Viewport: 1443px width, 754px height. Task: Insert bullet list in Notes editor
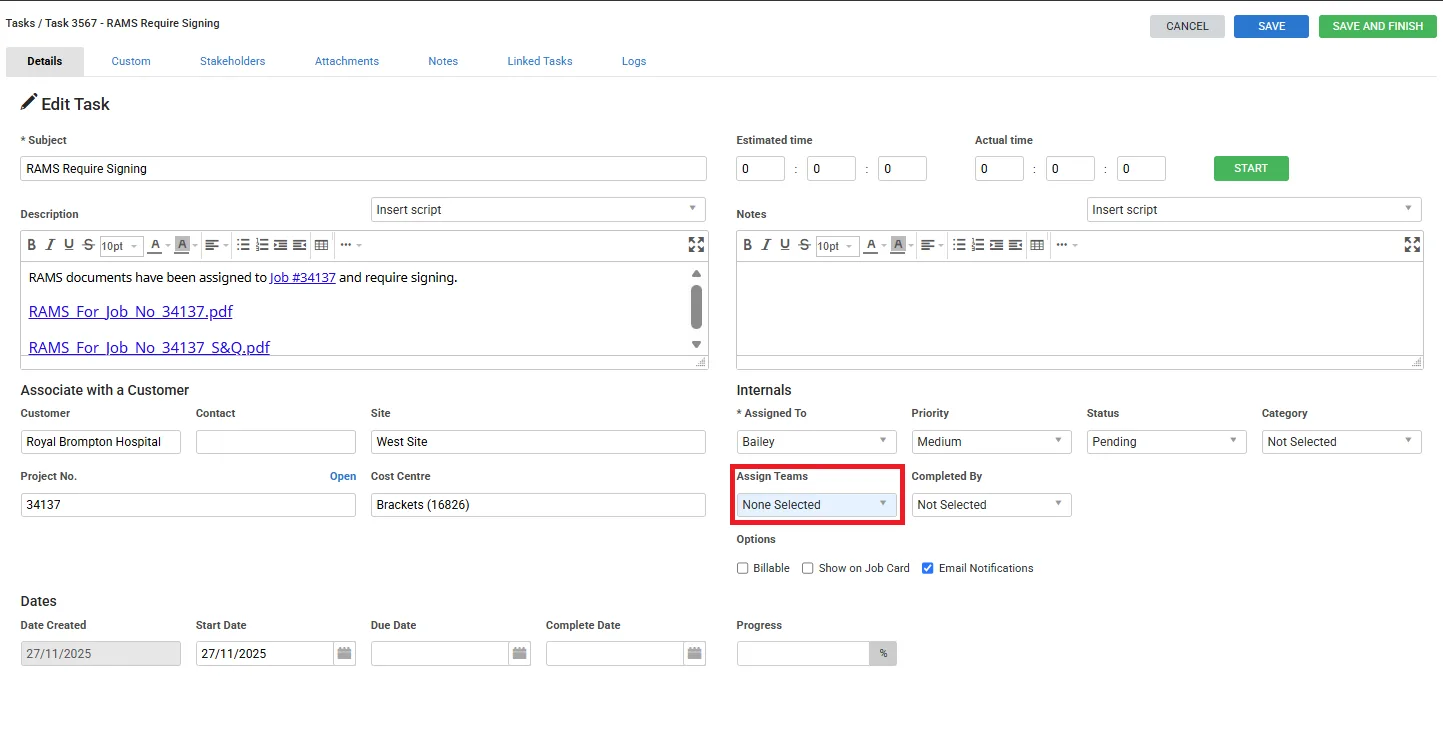pos(959,245)
